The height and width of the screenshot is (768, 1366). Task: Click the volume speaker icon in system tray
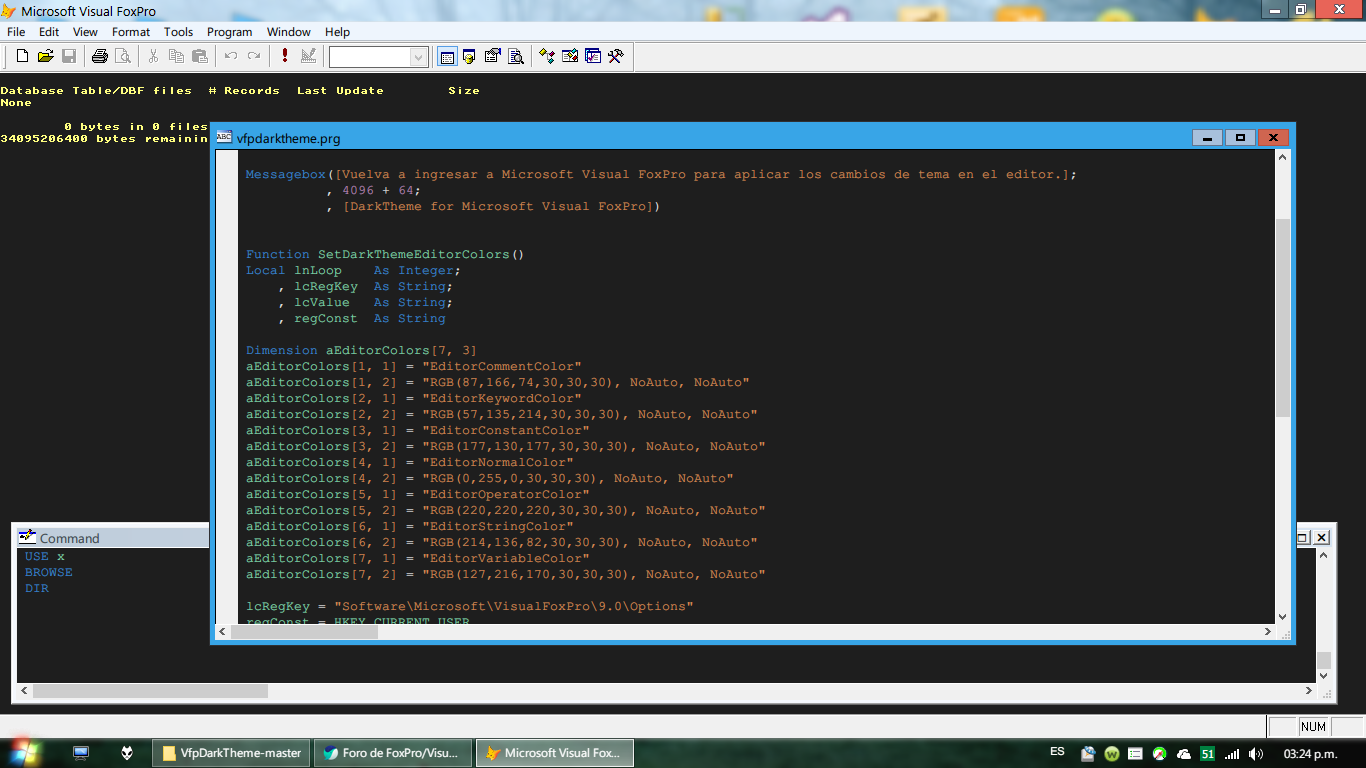click(x=1255, y=754)
